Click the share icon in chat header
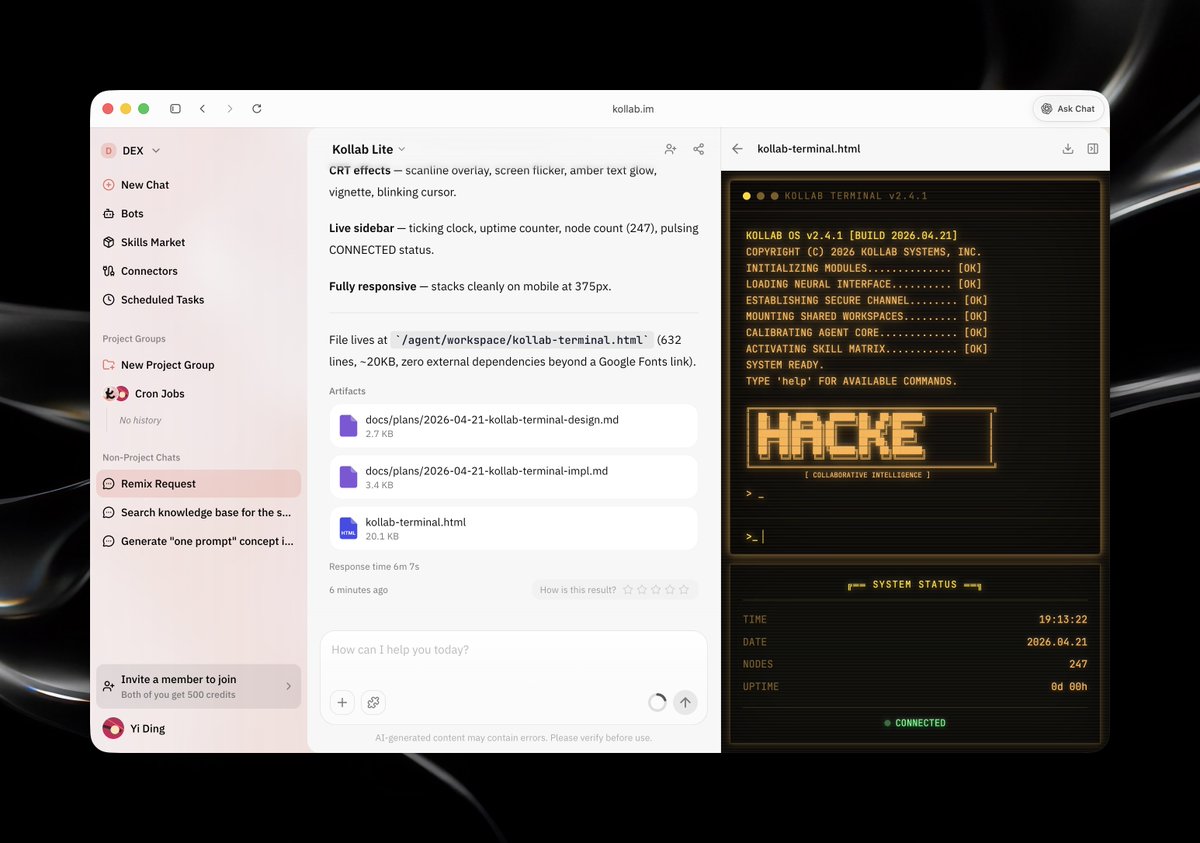Image resolution: width=1200 pixels, height=843 pixels. [699, 149]
